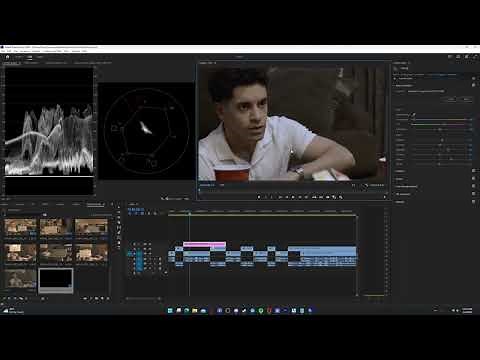Screen dimensions: 480x360
Task: Expand the Creative section in Lumetri Color
Action: 400,171
